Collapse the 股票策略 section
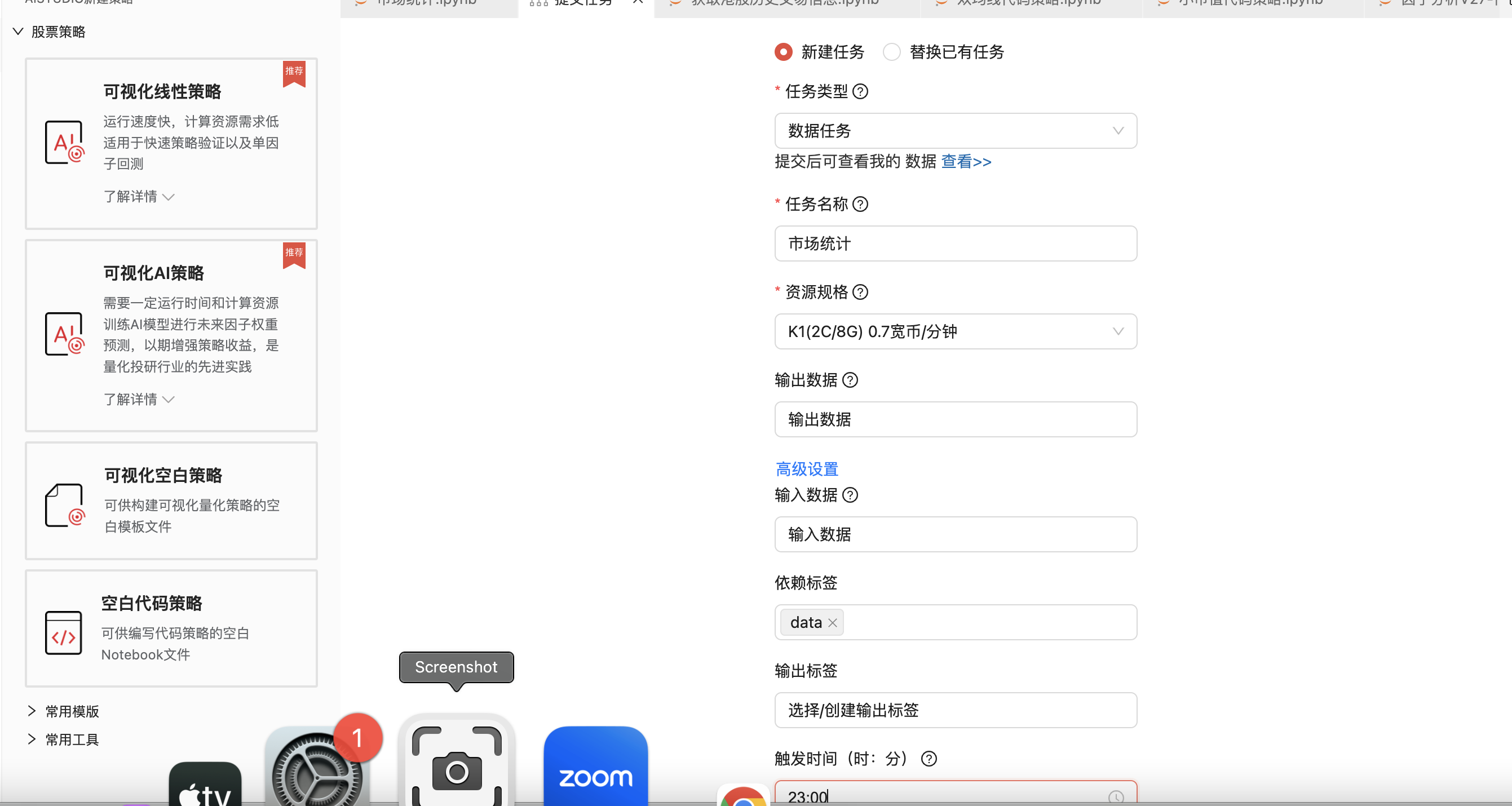 (x=18, y=32)
